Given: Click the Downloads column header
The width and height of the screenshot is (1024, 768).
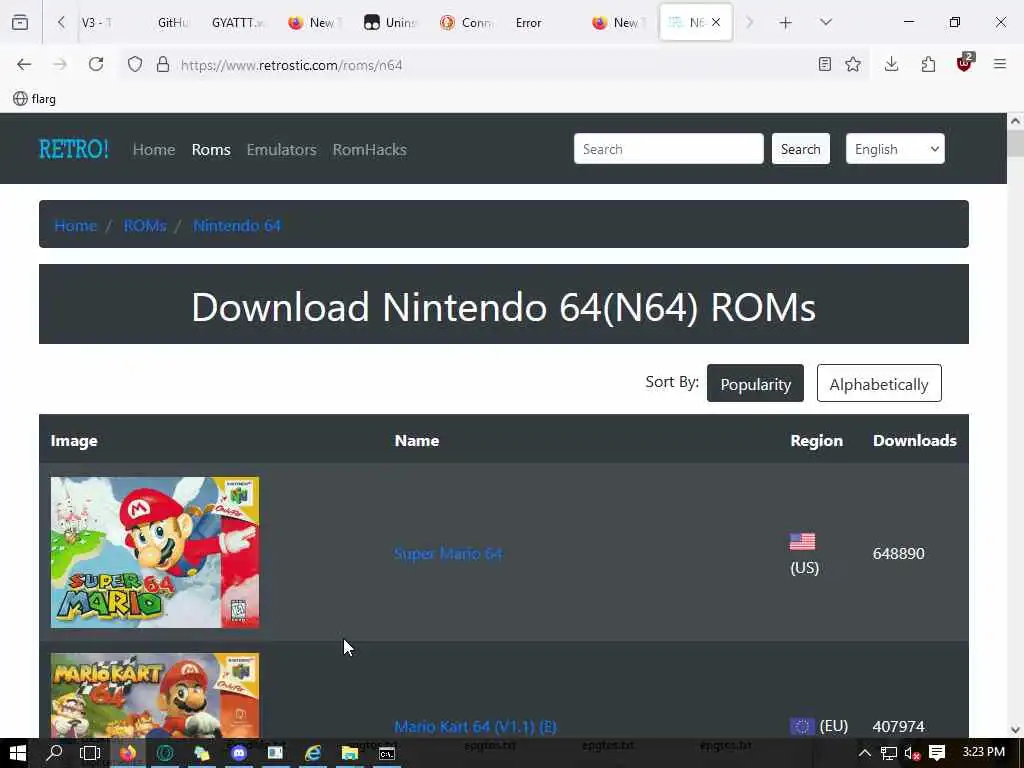Looking at the screenshot, I should (x=915, y=441).
